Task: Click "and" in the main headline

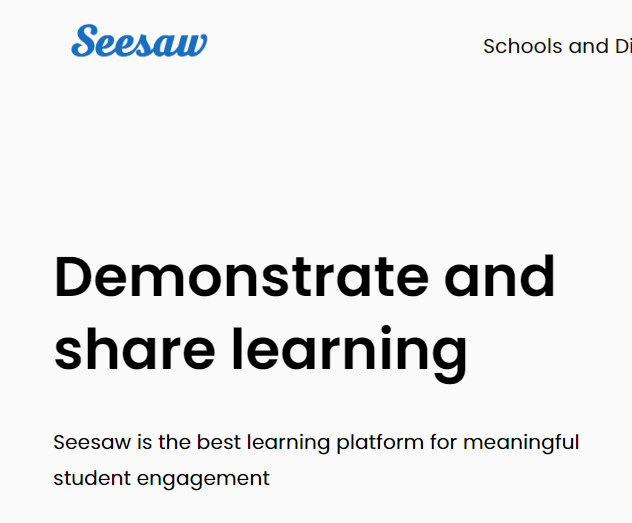Action: pos(499,277)
